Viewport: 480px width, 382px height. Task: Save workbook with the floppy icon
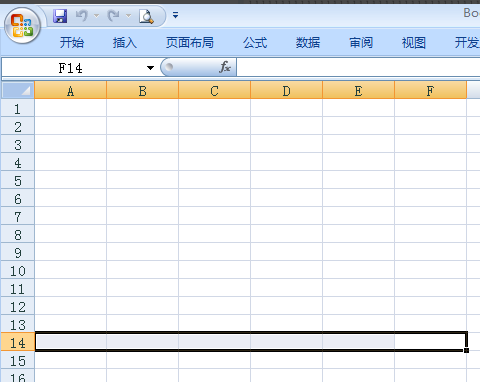(60, 16)
